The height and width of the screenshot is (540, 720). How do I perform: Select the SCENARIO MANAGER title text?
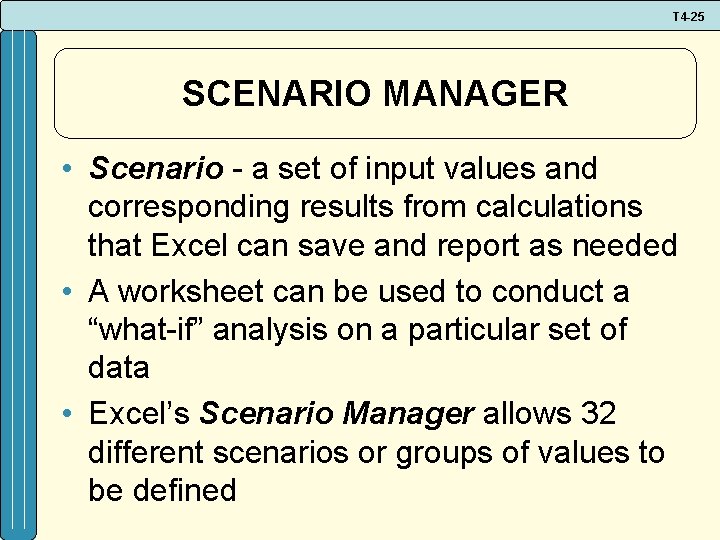[x=374, y=94]
